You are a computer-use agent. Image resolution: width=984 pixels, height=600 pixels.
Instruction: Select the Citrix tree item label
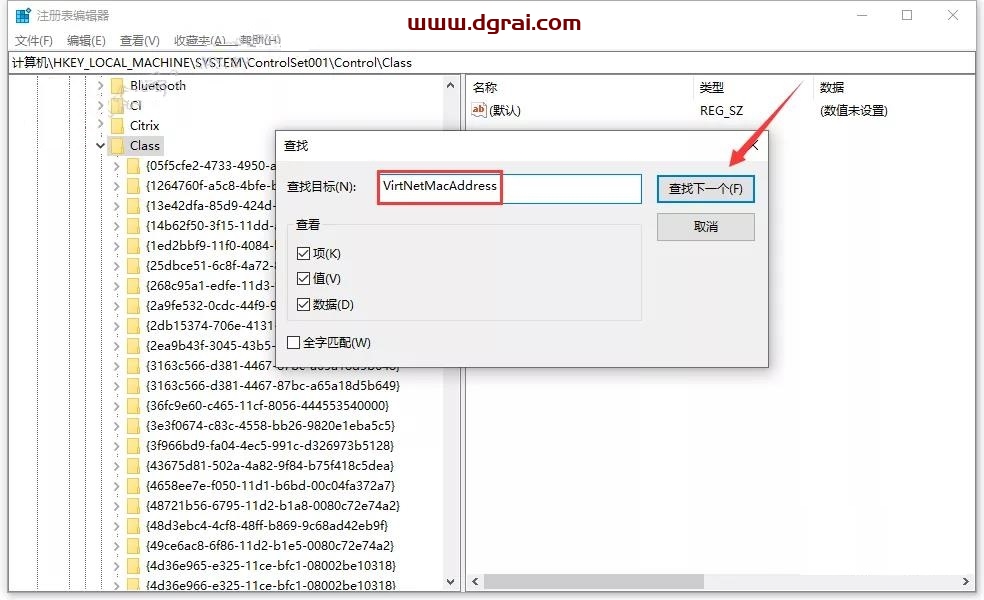(144, 126)
